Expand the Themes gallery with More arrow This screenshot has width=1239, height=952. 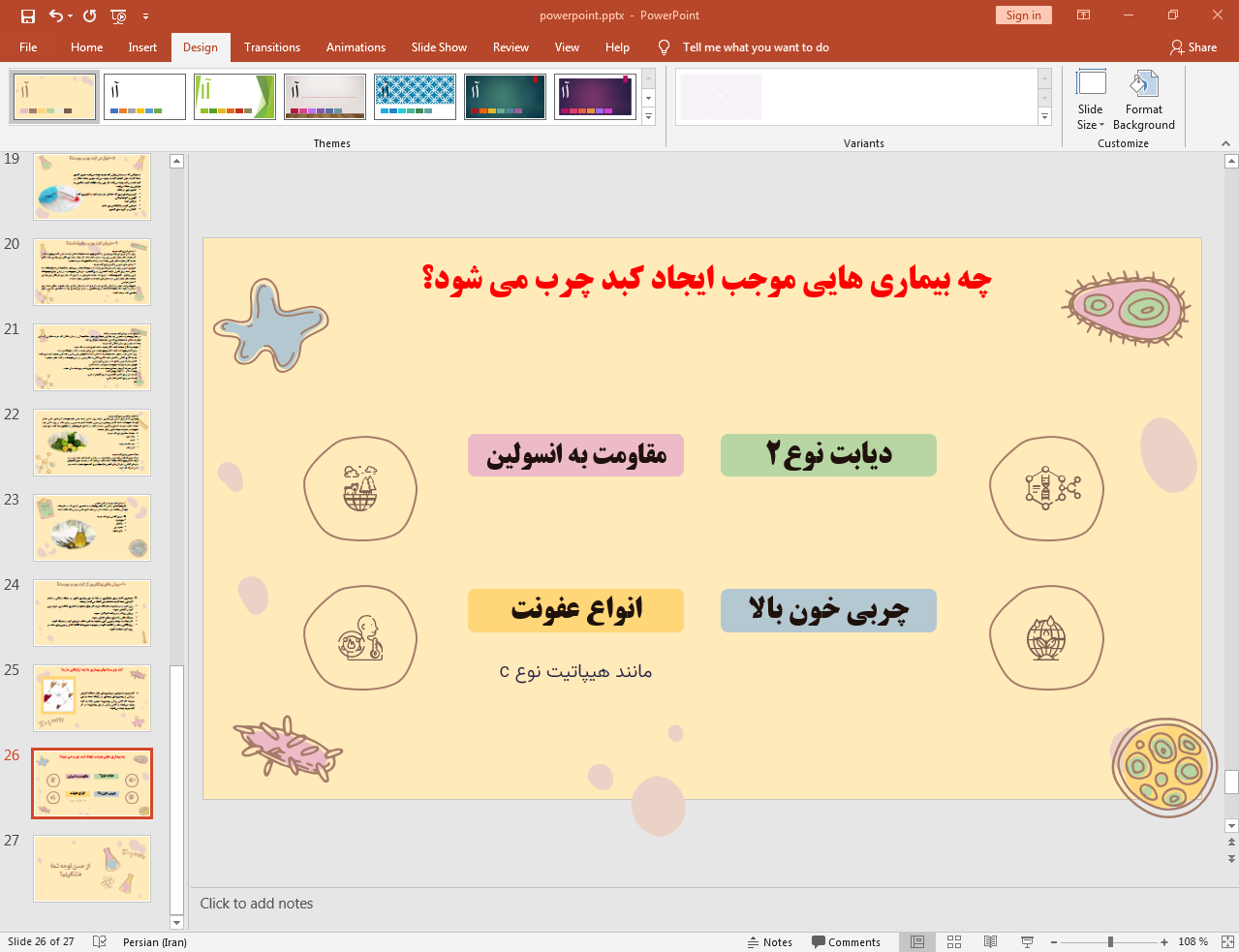(647, 116)
